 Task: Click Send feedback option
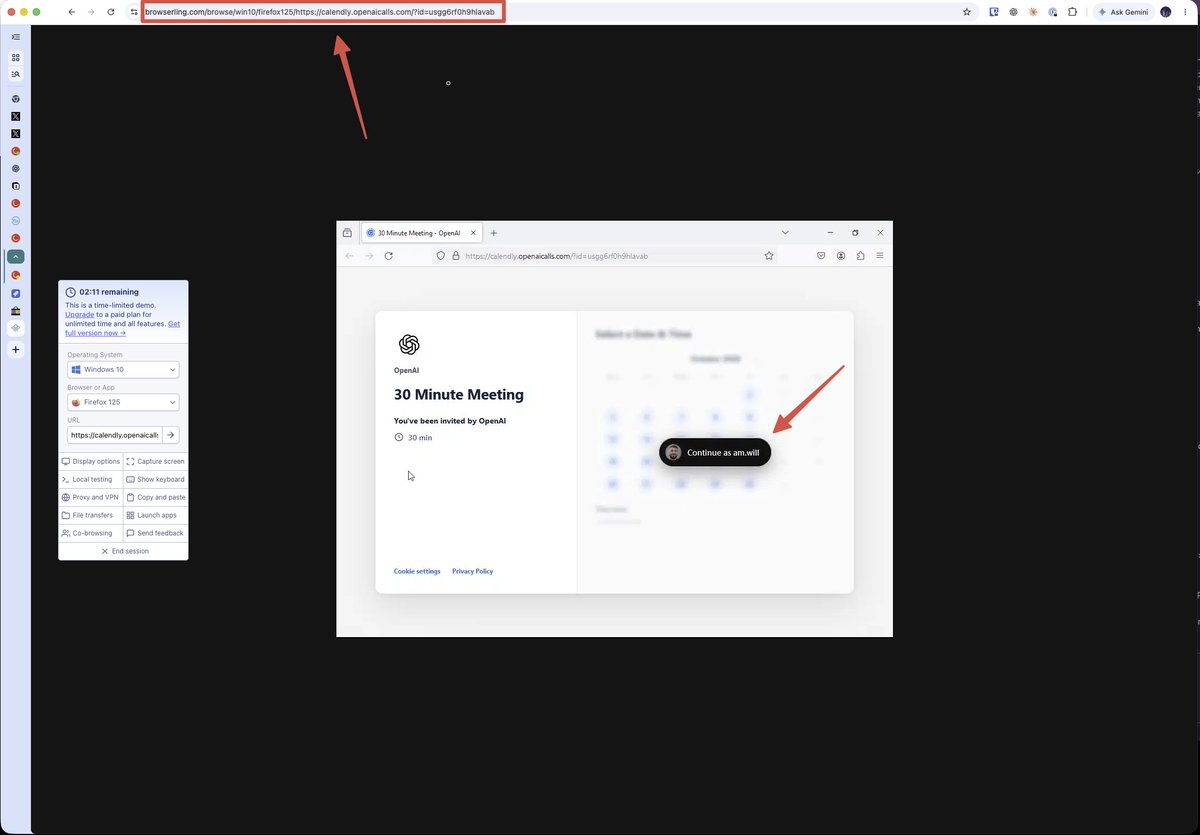click(x=155, y=533)
